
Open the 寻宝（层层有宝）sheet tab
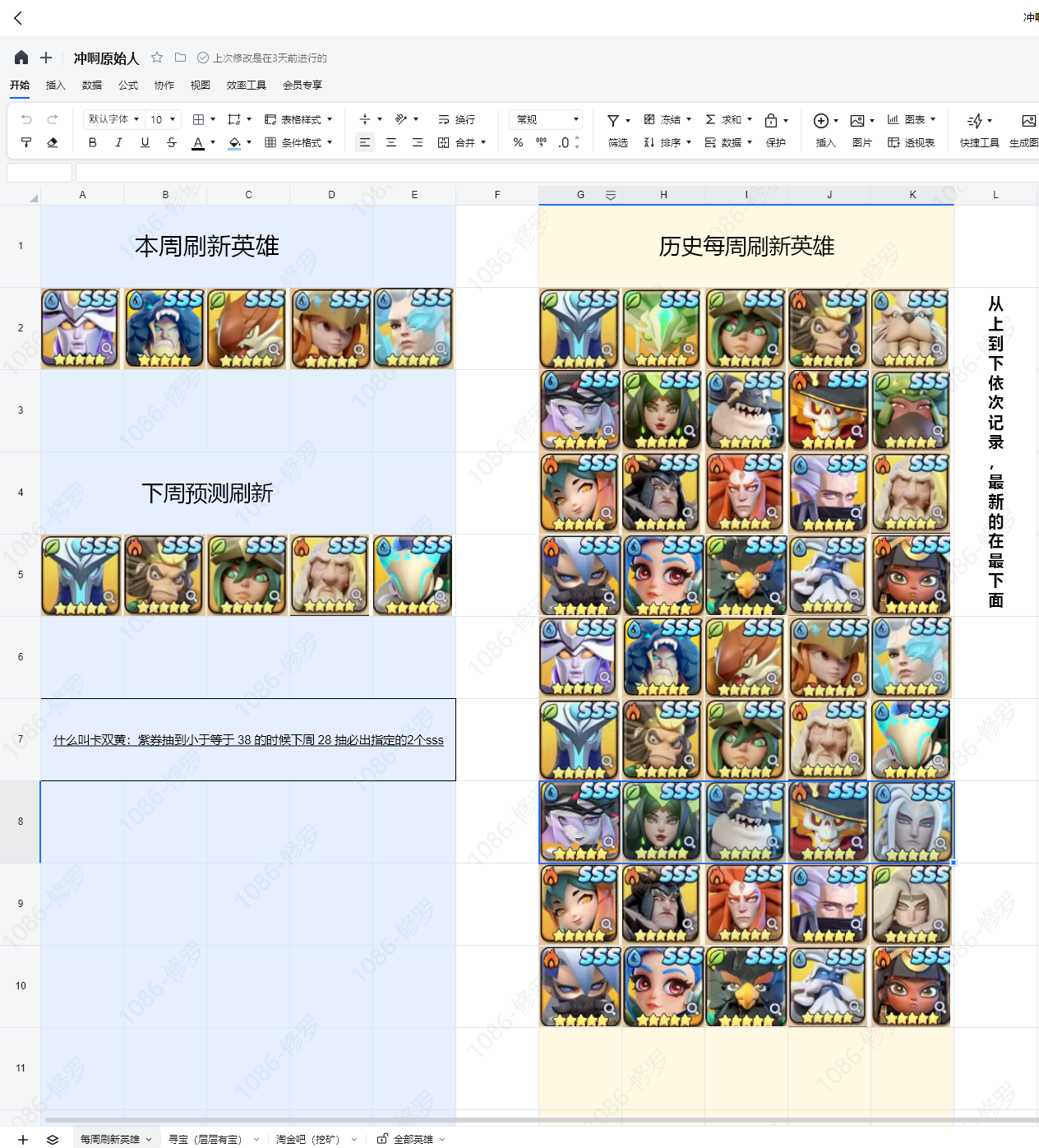click(x=205, y=1139)
